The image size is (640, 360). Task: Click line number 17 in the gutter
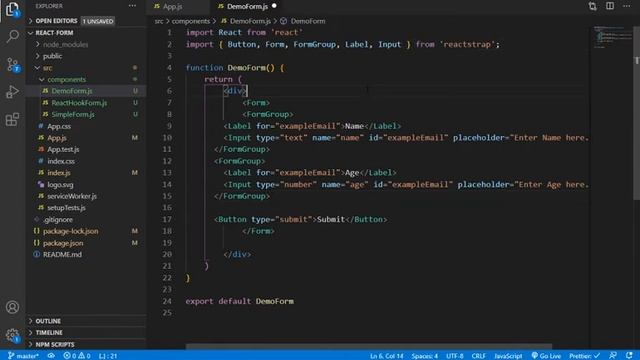(x=167, y=220)
